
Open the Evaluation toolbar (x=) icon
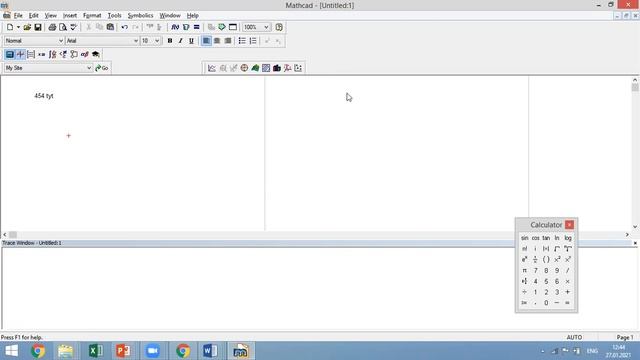click(42, 54)
